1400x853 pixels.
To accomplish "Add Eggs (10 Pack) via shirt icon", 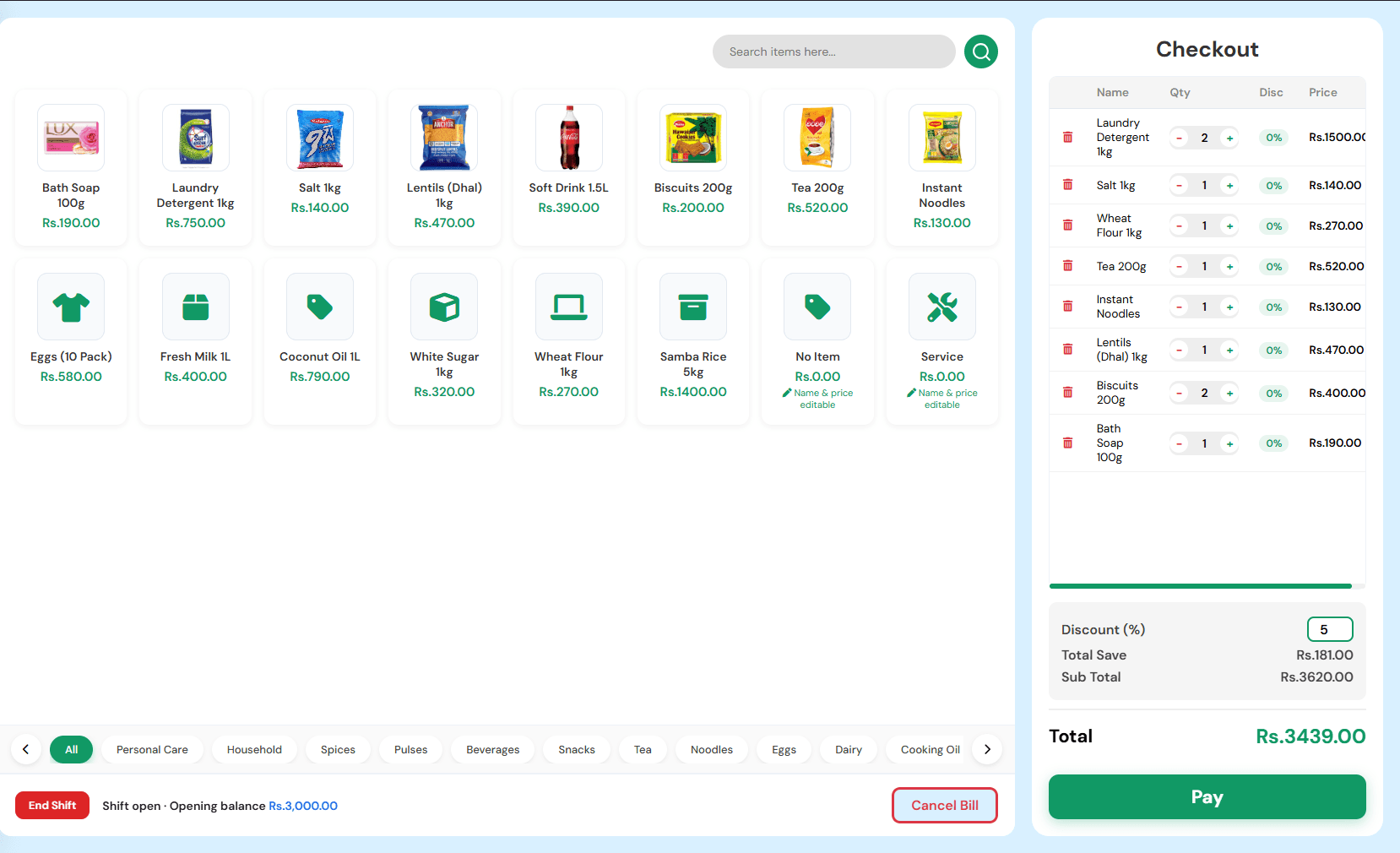I will (x=71, y=307).
